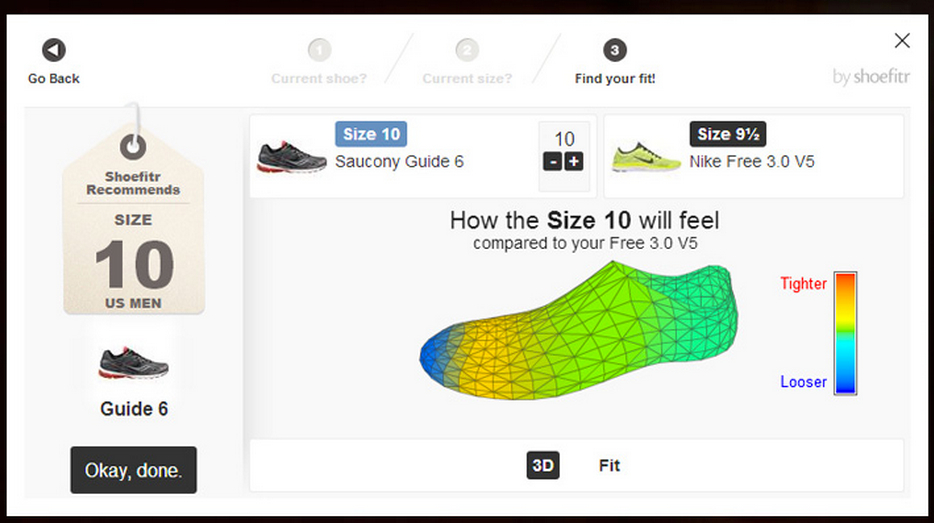Increase shoe size with plus button
Screen dimensions: 934x523
point(574,162)
